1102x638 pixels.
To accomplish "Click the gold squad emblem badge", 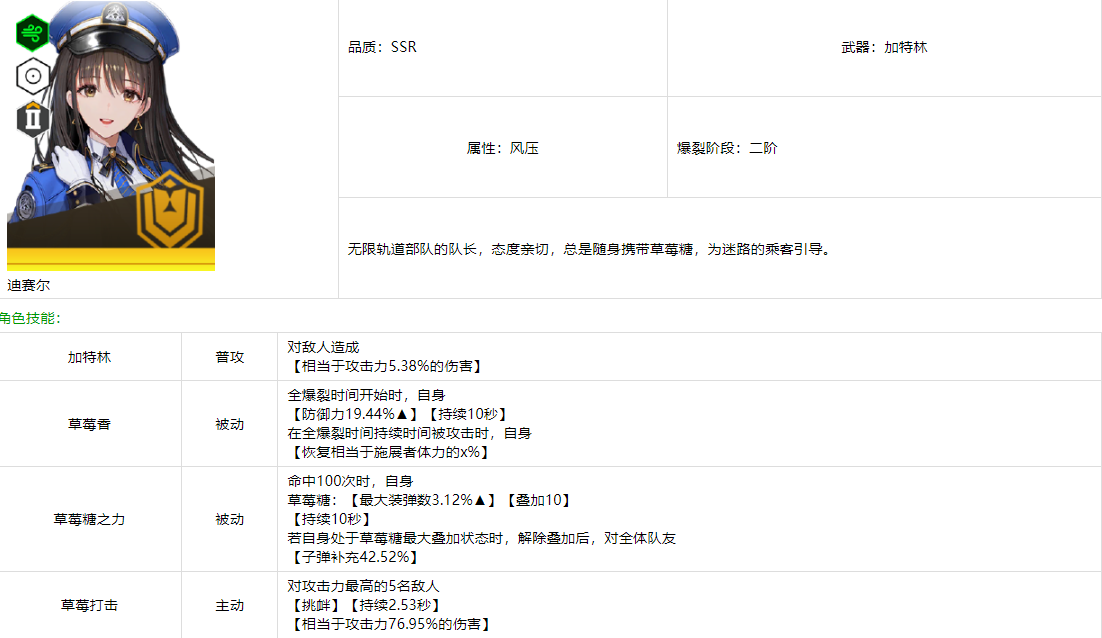I will coord(170,209).
